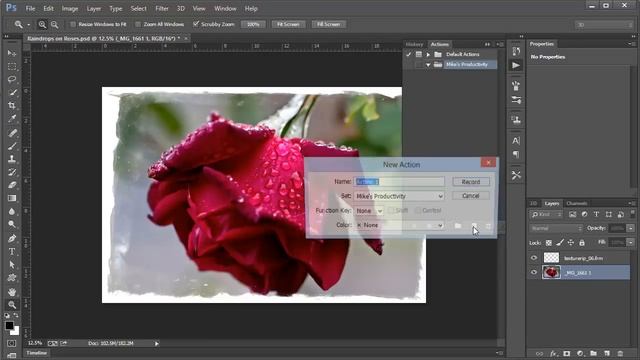Expand the Default Actions folder

tap(428, 54)
